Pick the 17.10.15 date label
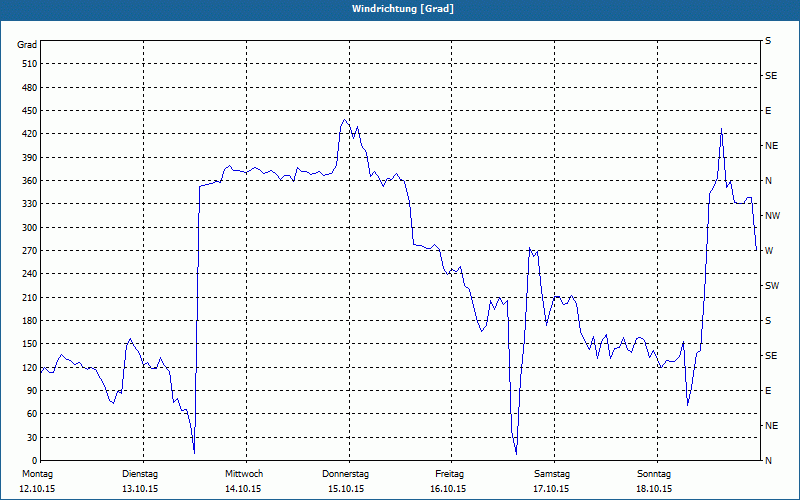800x500 pixels. point(552,489)
